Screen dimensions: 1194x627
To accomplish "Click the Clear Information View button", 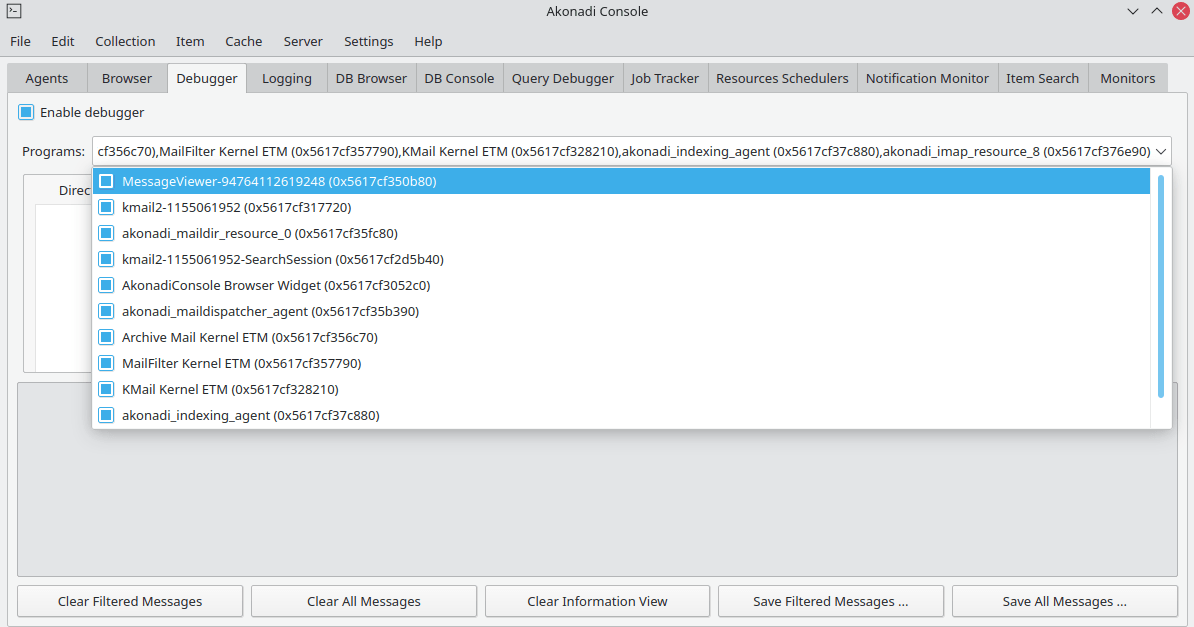I will click(x=597, y=602).
